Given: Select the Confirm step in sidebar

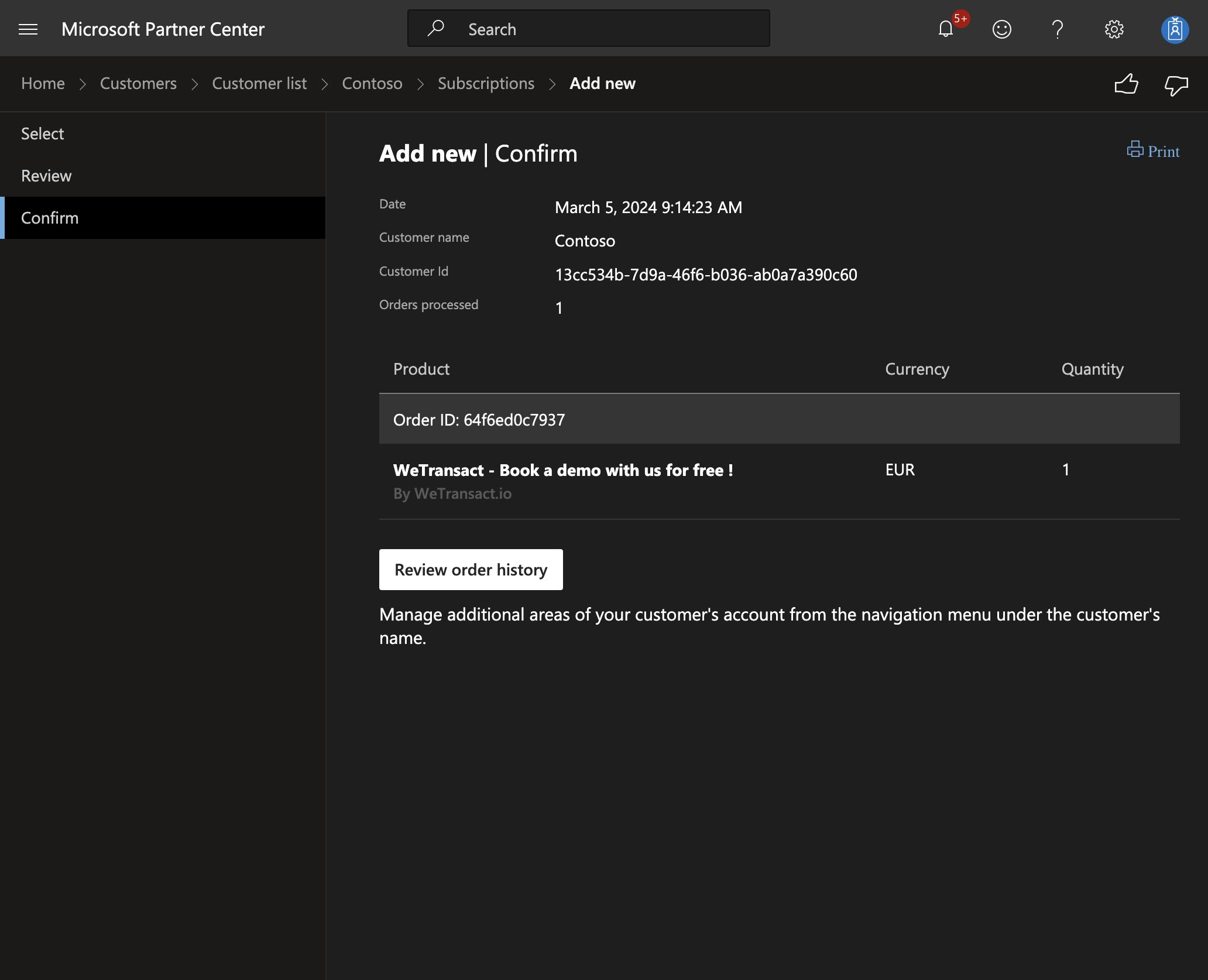Looking at the screenshot, I should (x=163, y=218).
